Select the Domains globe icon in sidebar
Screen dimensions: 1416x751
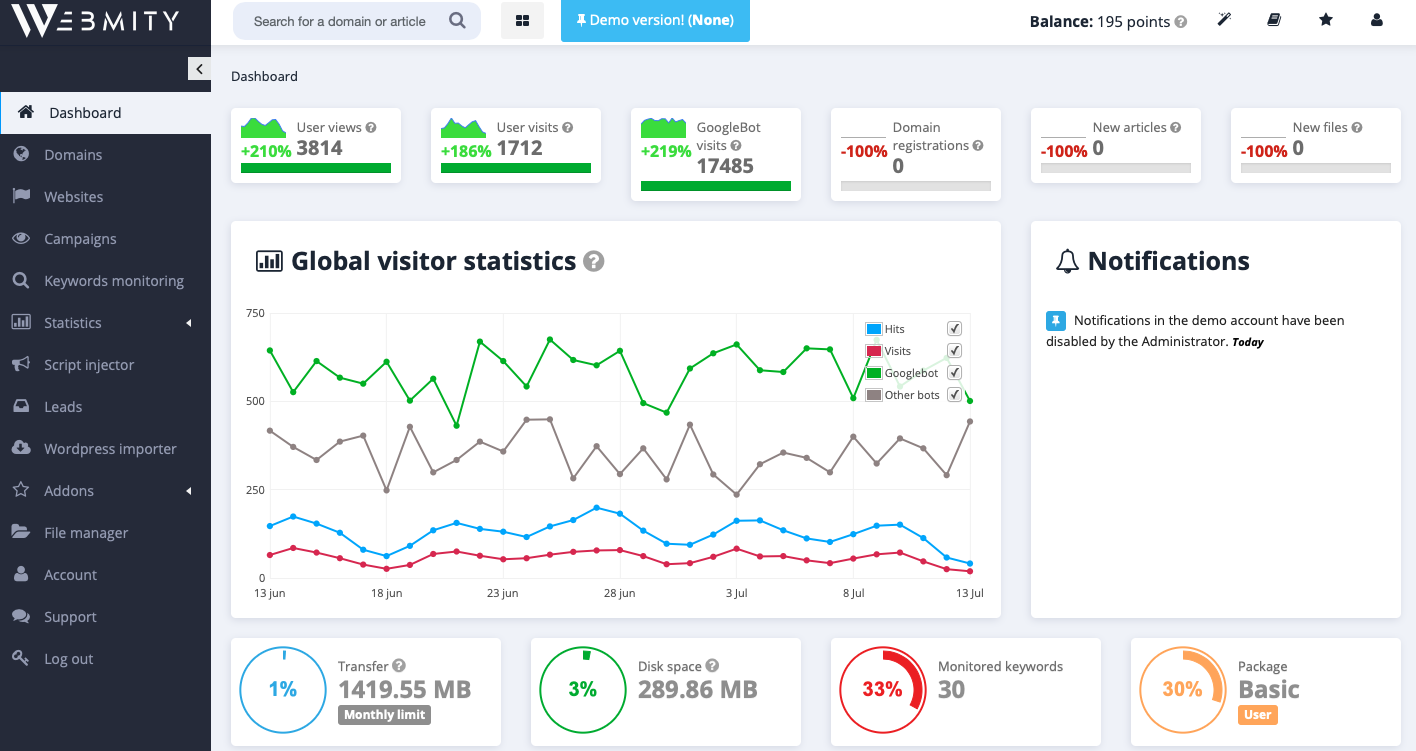click(x=22, y=154)
